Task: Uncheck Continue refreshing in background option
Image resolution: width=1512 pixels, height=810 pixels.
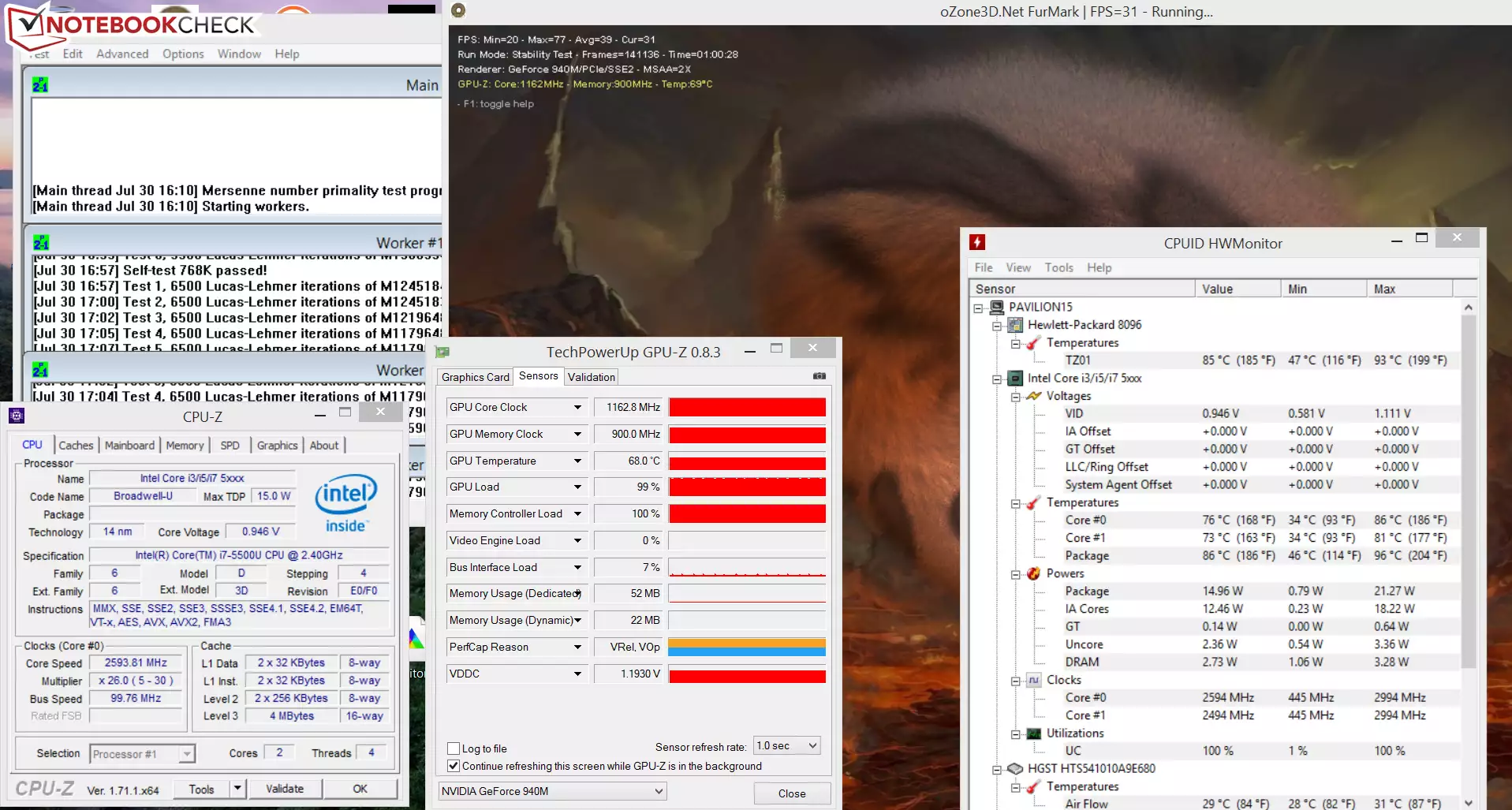Action: pyautogui.click(x=454, y=766)
